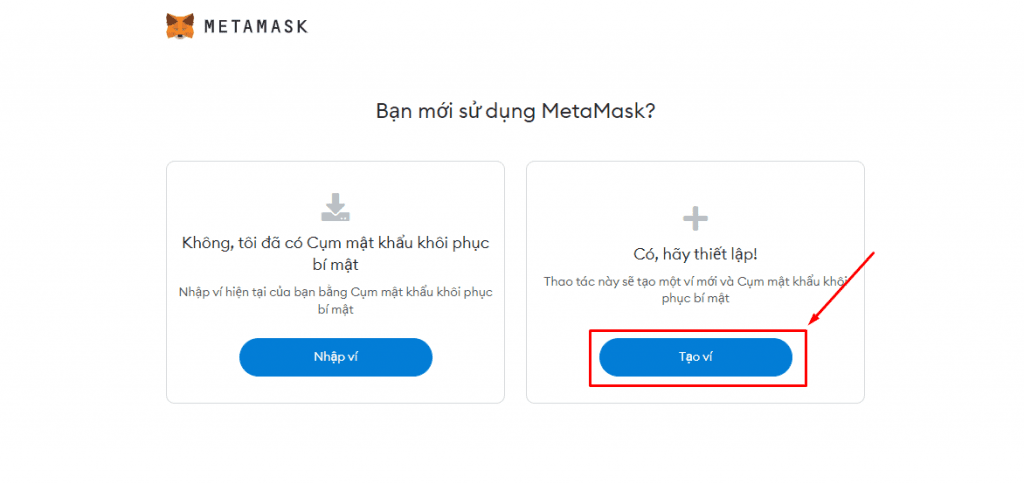Click the 'phục bí mật' line in right card
Viewport: 1024px width, 484px height.
(696, 298)
